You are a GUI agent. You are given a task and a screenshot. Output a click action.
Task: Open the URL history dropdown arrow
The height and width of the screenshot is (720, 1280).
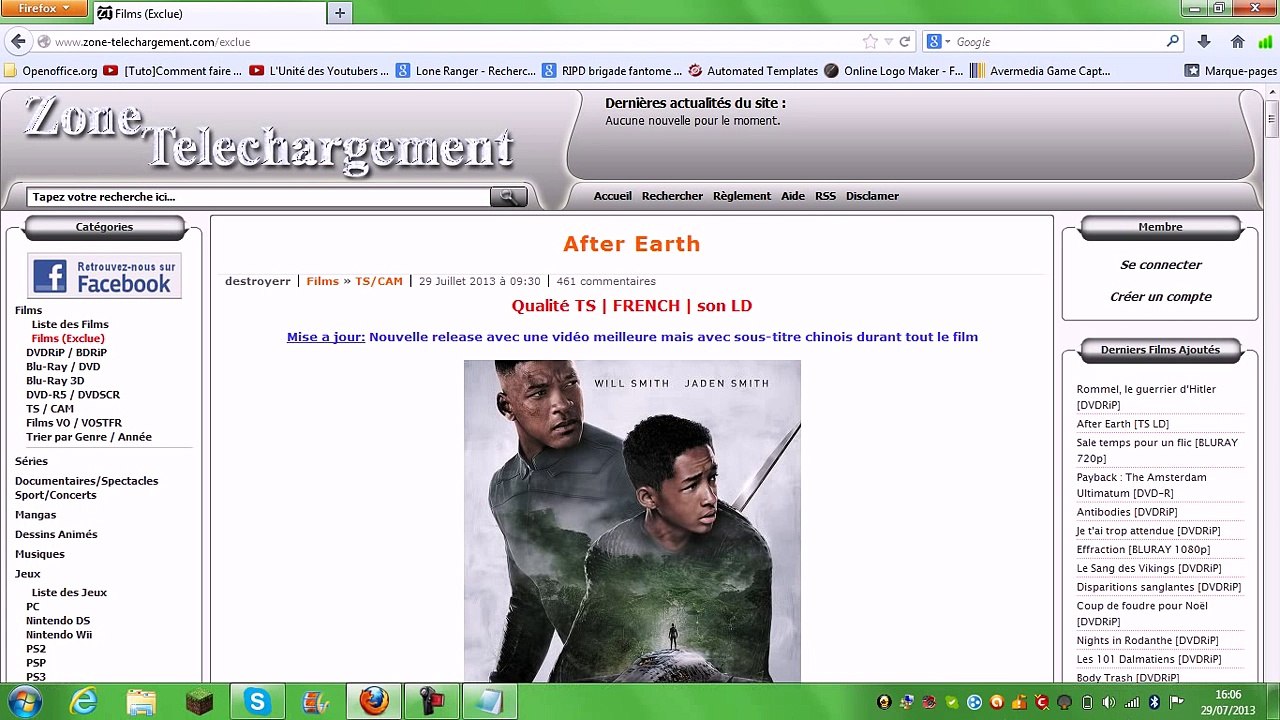click(888, 42)
